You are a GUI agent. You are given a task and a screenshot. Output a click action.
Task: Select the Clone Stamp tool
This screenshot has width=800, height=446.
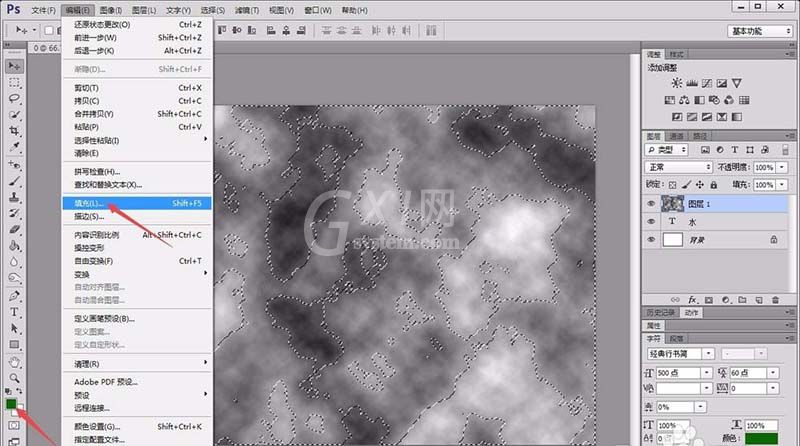(x=14, y=197)
